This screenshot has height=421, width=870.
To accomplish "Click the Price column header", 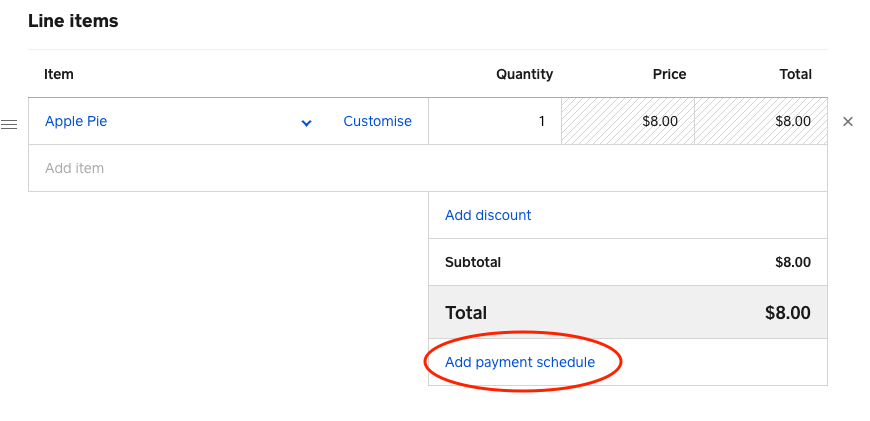I will tap(669, 74).
